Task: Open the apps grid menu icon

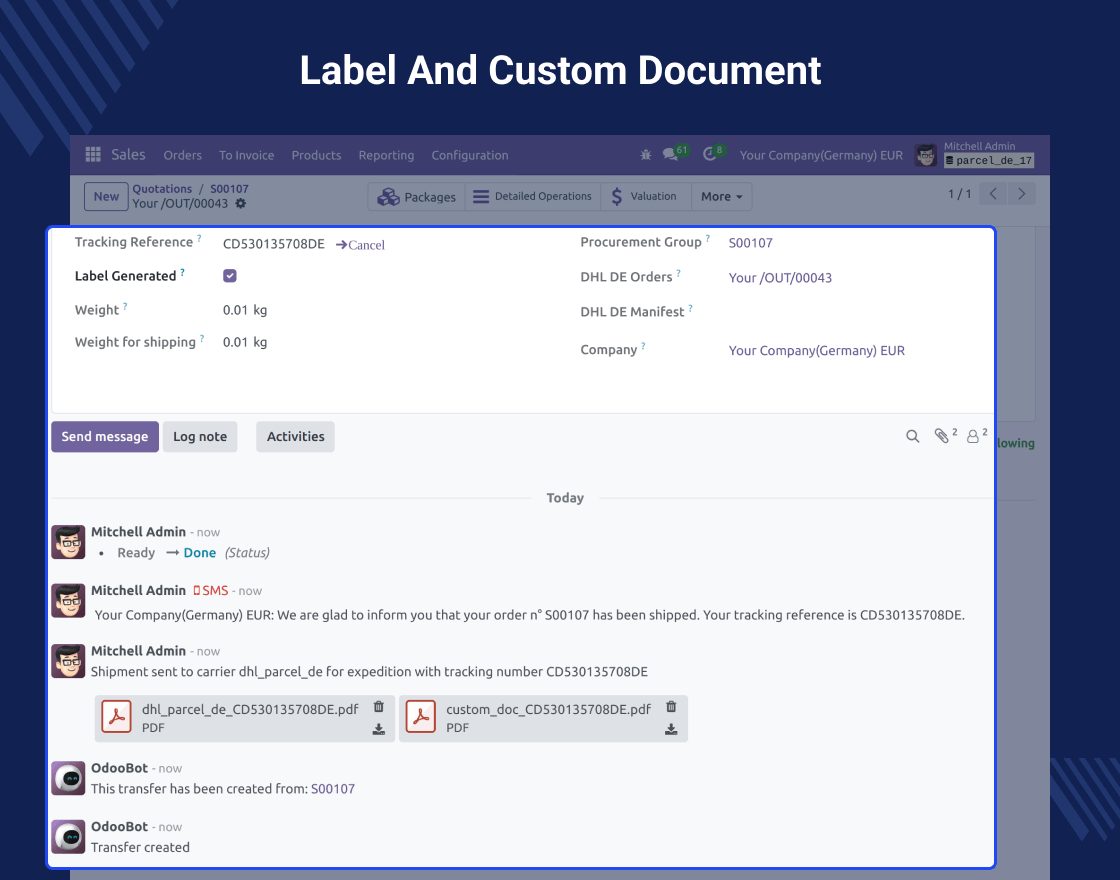Action: click(x=93, y=154)
